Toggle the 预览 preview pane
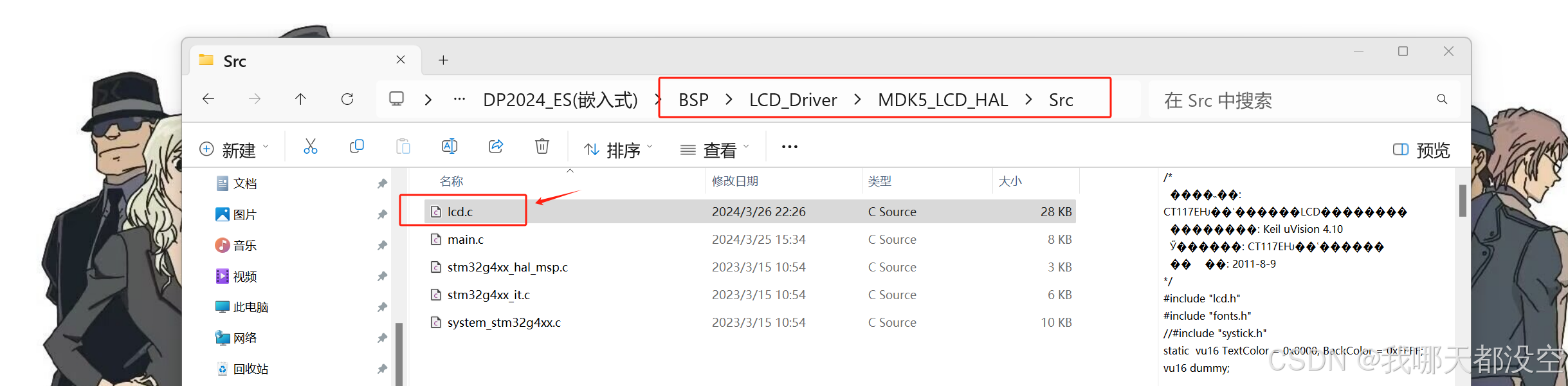 (1421, 150)
